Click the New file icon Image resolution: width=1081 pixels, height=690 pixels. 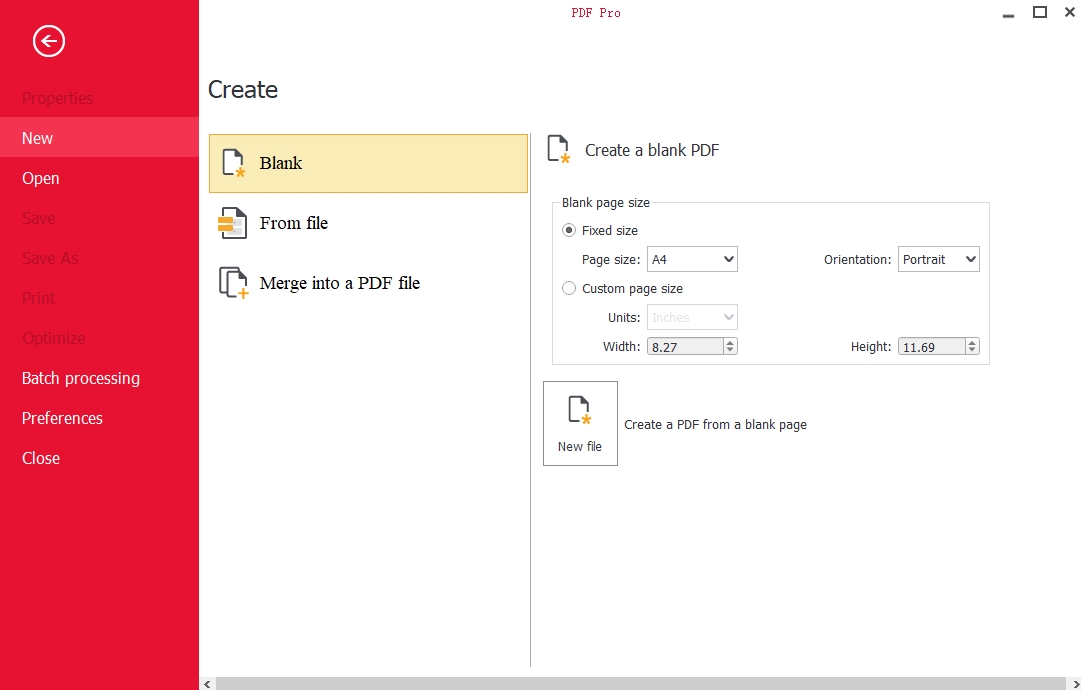(x=580, y=409)
